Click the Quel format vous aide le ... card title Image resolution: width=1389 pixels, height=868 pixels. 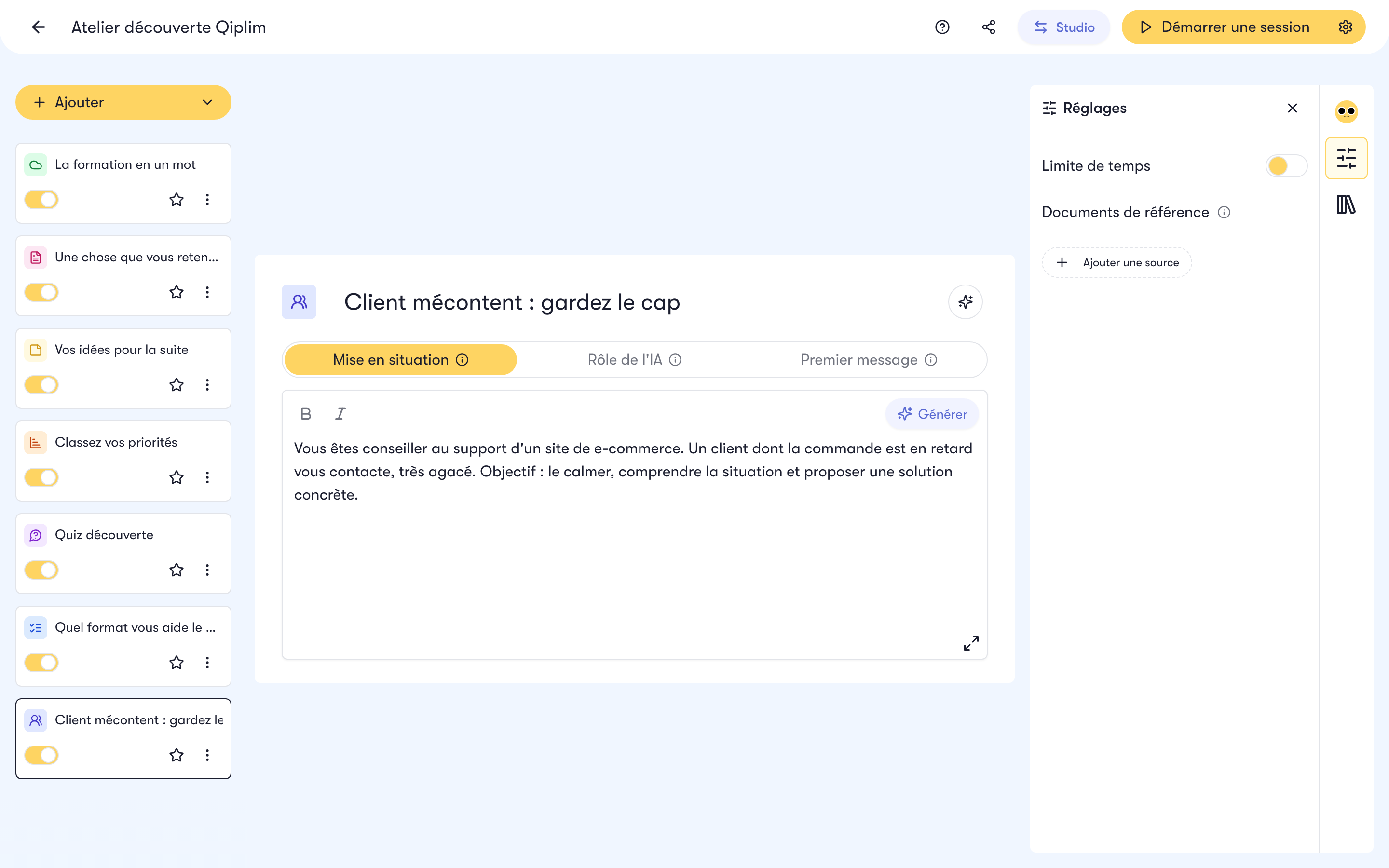tap(136, 627)
